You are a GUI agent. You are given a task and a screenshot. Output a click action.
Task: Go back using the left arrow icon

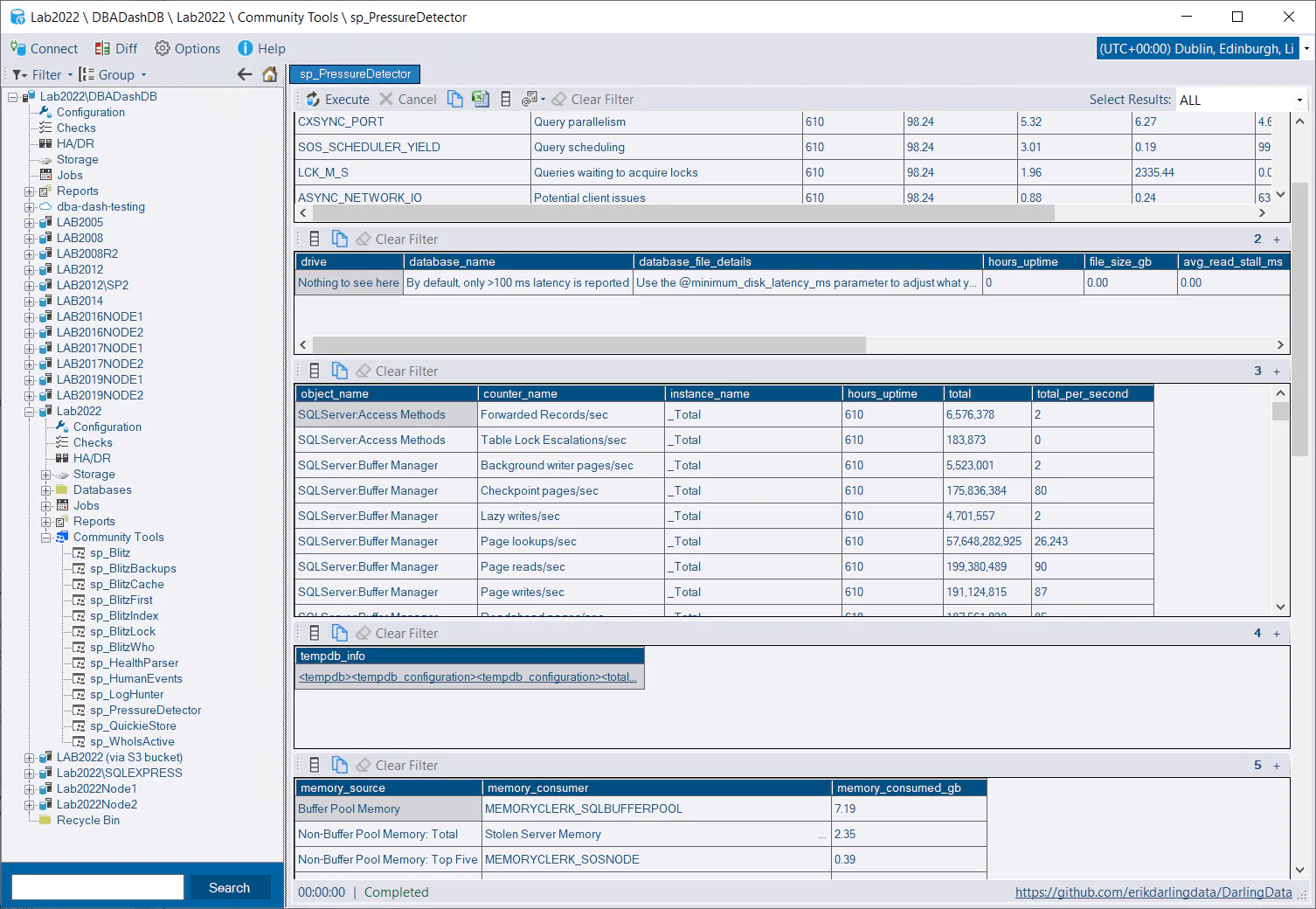[245, 74]
